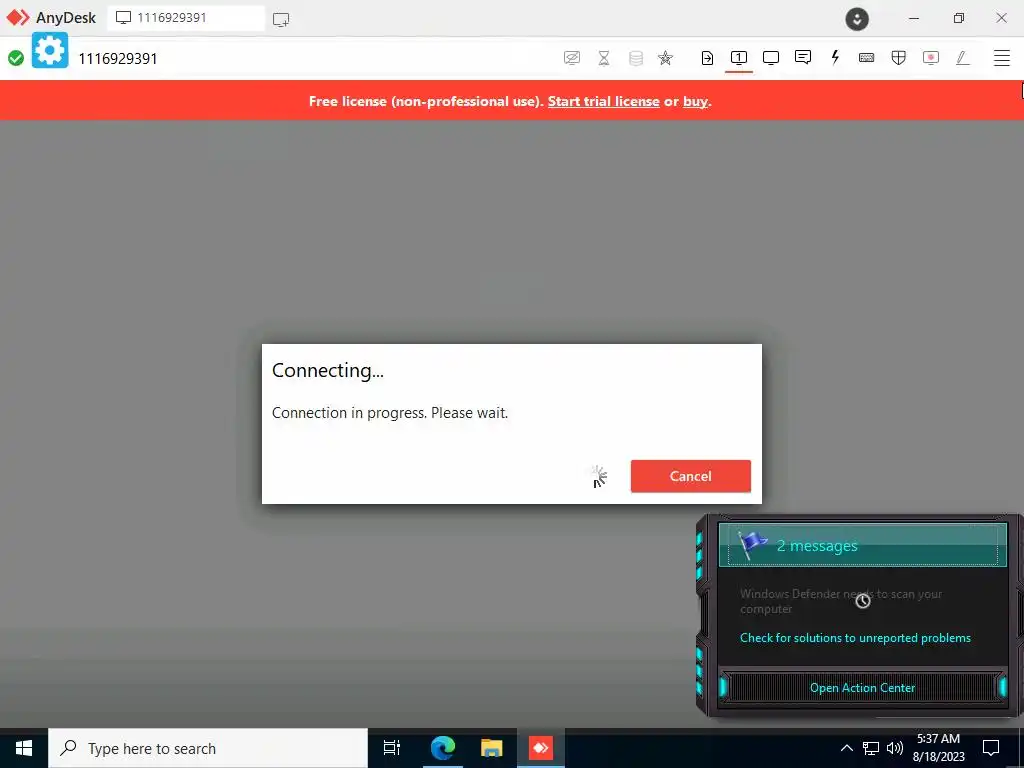Select monitor 1 display icon
Viewport: 1024px width, 768px height.
pyautogui.click(x=739, y=58)
